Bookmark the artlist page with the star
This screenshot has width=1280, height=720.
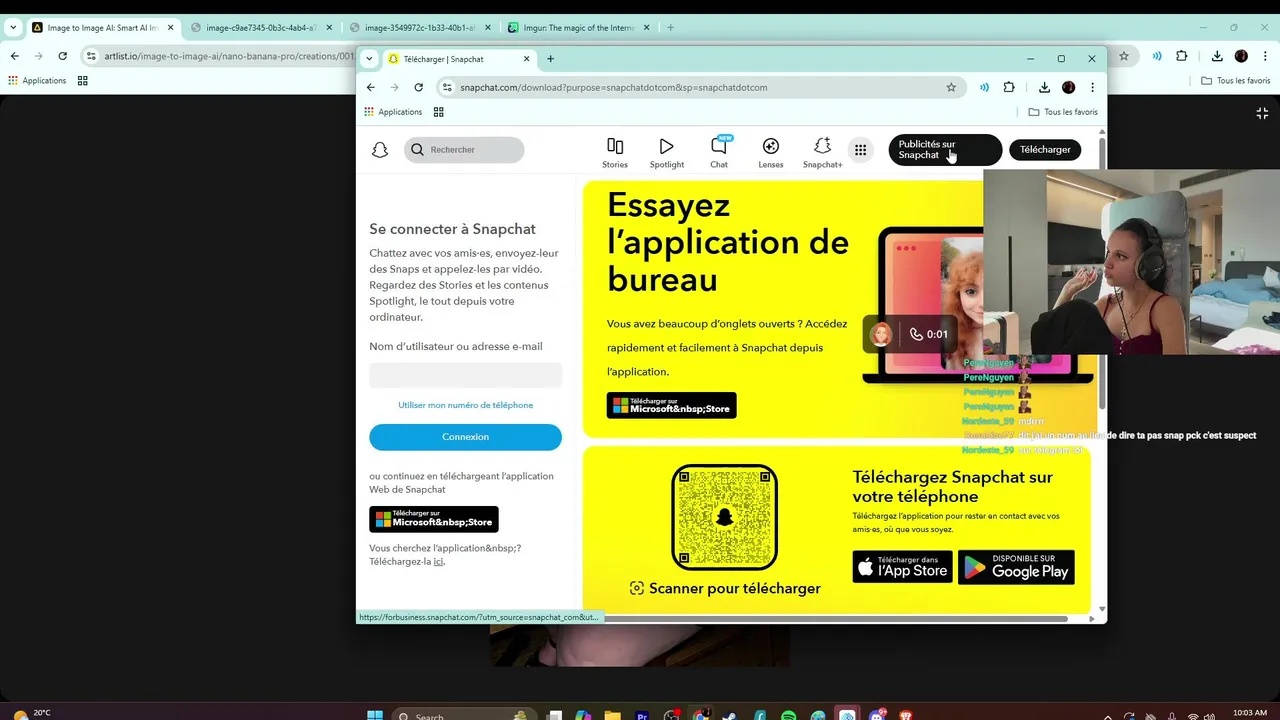[x=1124, y=56]
